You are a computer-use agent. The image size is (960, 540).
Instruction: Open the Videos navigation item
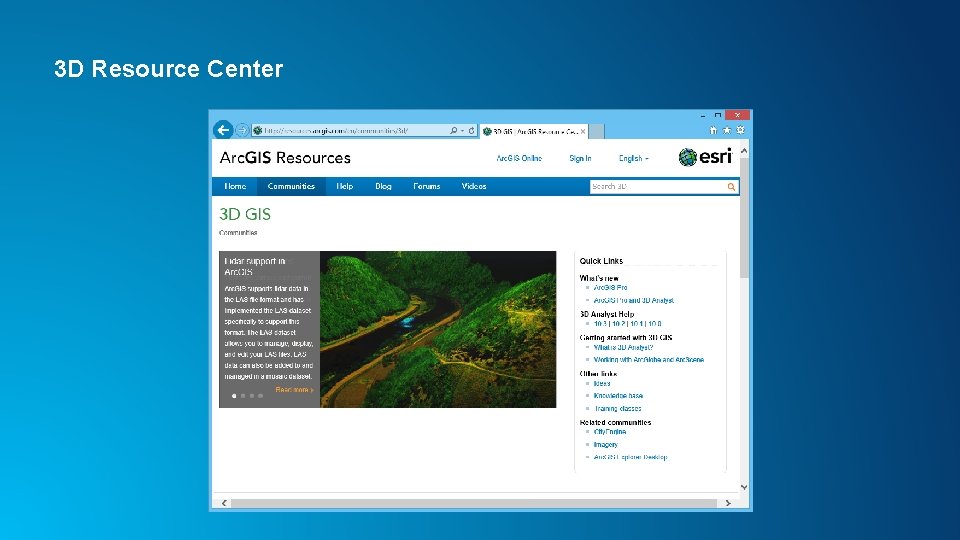[x=474, y=186]
